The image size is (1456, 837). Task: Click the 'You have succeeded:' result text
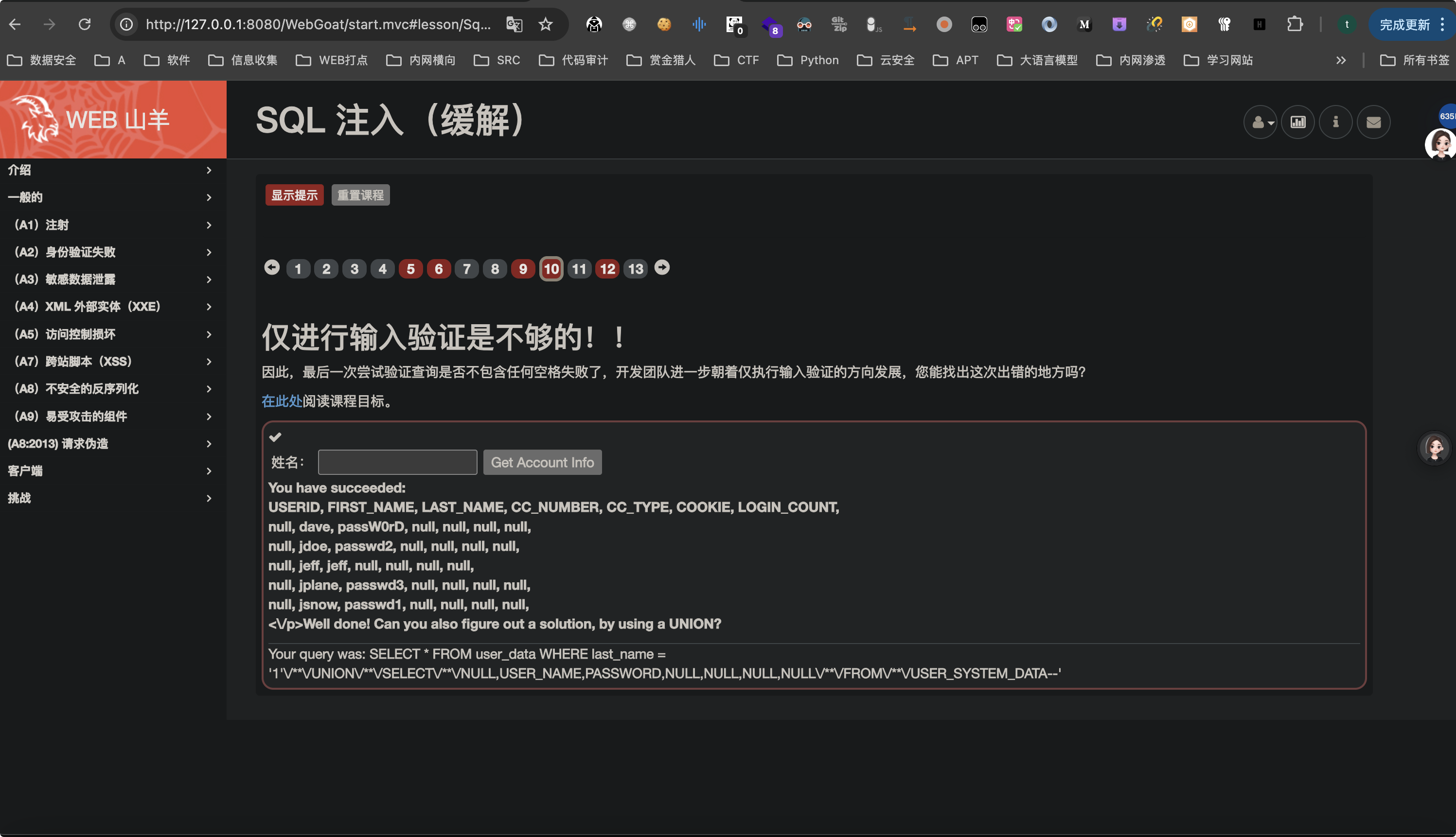[x=337, y=488]
